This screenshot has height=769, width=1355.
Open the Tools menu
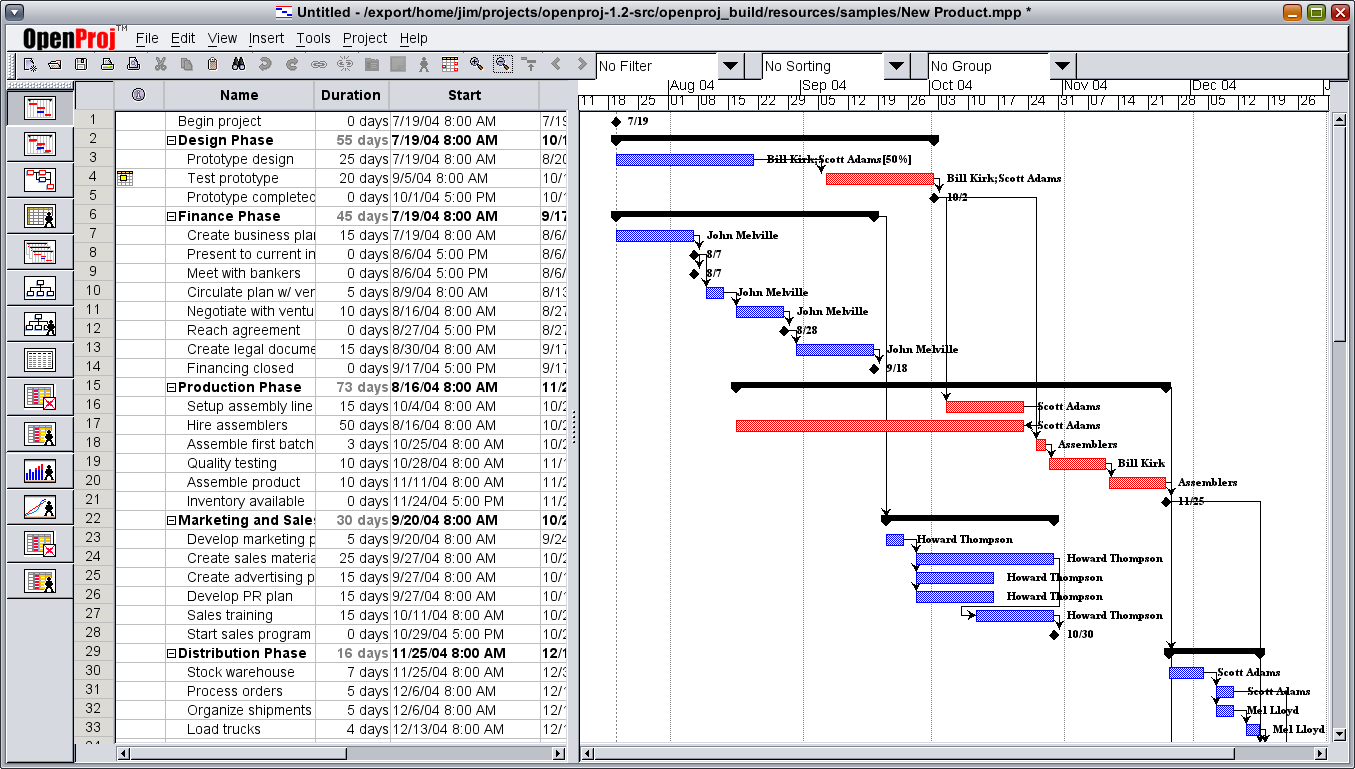[x=313, y=38]
